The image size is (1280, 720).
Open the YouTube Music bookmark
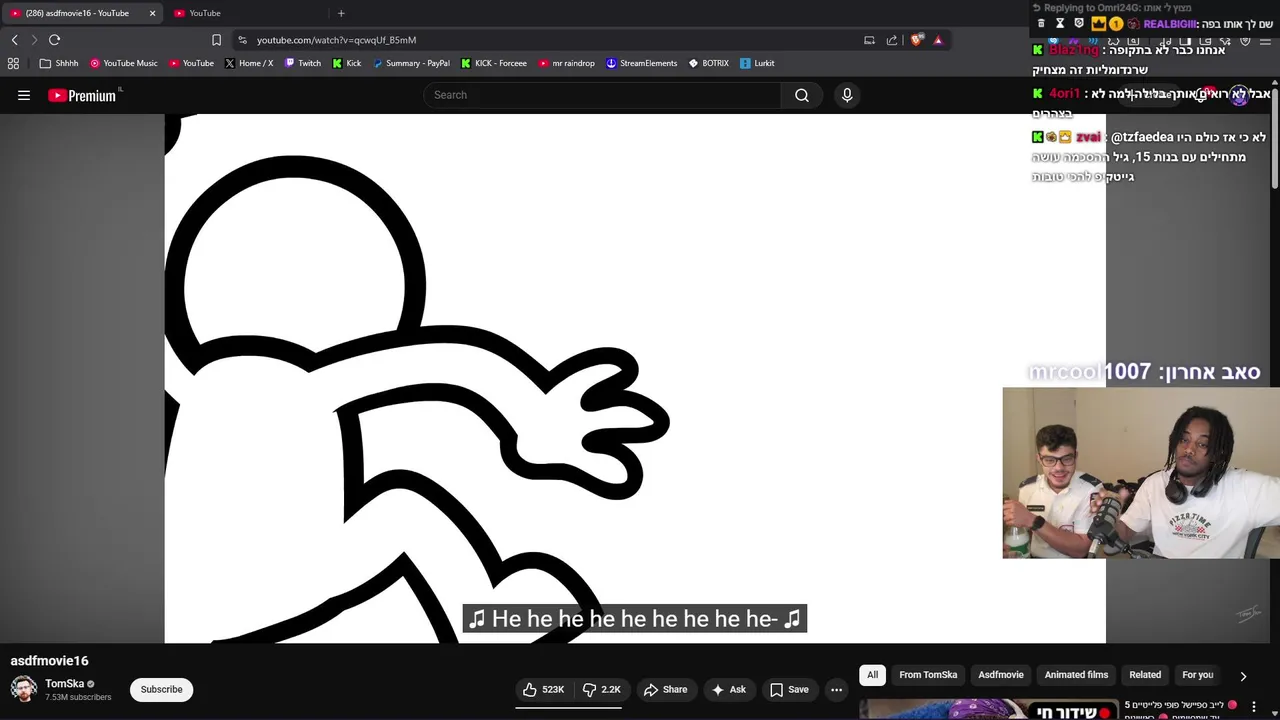(124, 63)
